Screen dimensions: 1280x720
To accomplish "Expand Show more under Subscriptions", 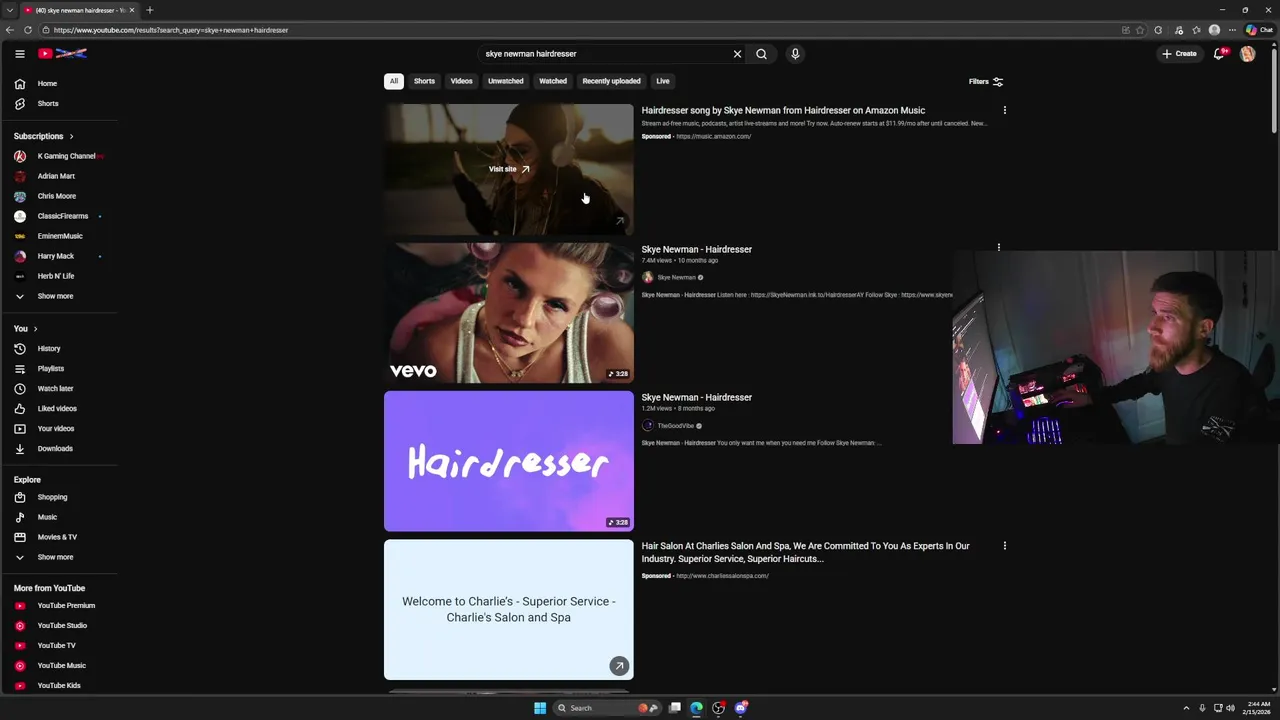I will (x=60, y=296).
